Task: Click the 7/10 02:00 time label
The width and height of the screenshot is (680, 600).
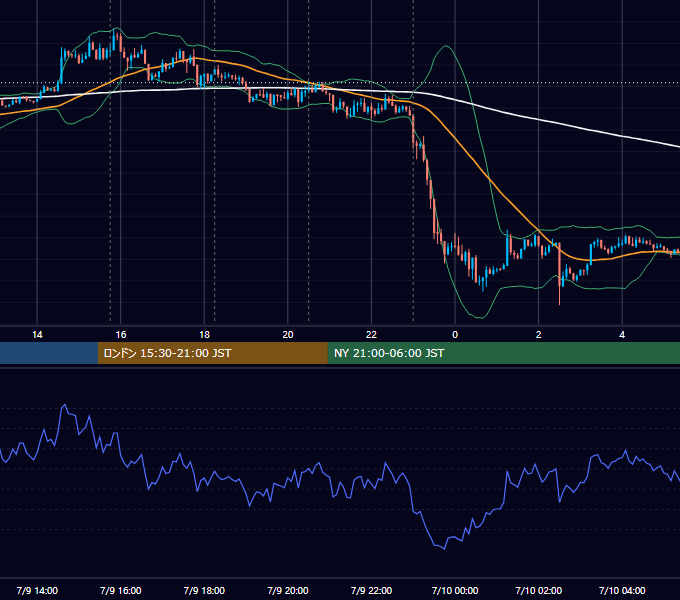Action: pos(539,590)
